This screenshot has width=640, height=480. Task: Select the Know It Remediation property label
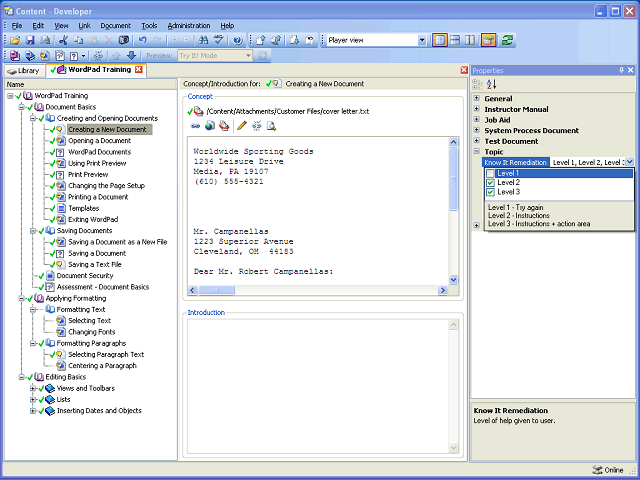pyautogui.click(x=515, y=162)
